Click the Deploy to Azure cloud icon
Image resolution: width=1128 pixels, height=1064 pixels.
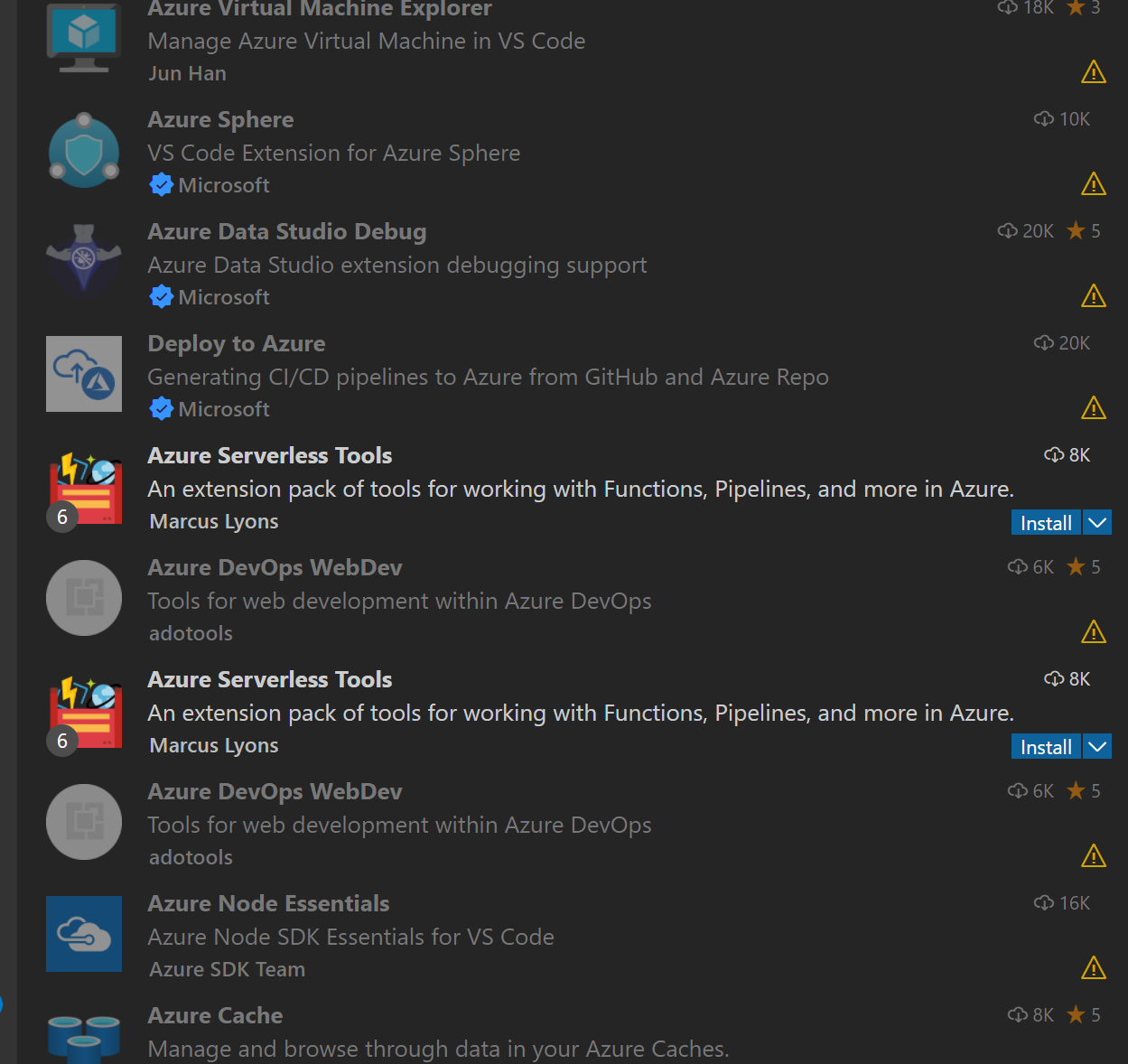tap(83, 373)
